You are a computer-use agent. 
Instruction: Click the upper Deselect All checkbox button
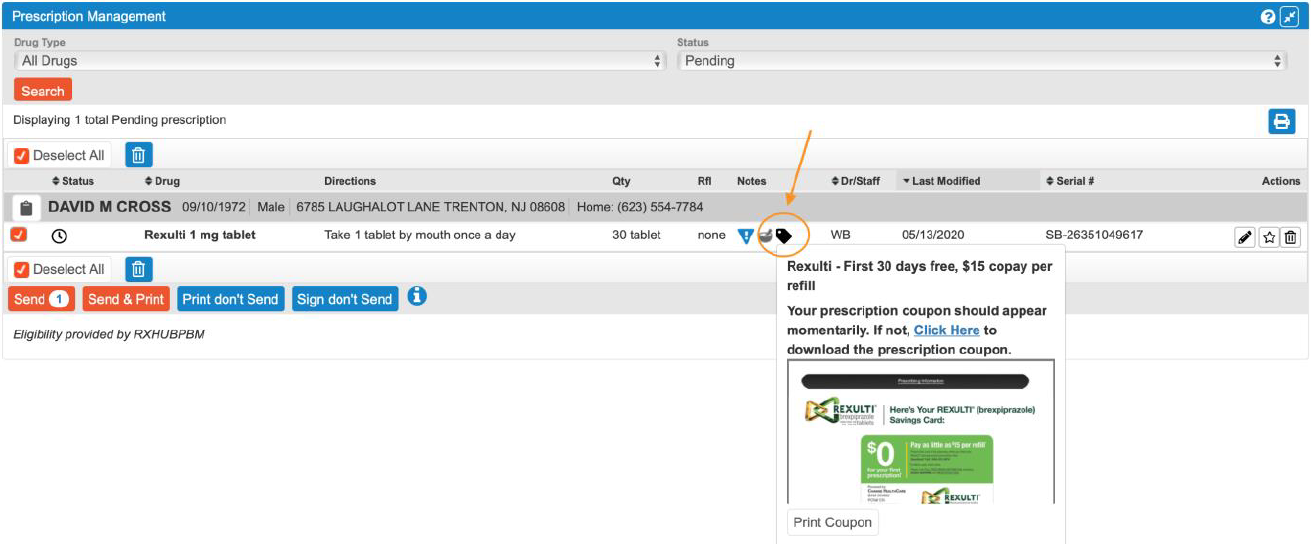coord(60,155)
